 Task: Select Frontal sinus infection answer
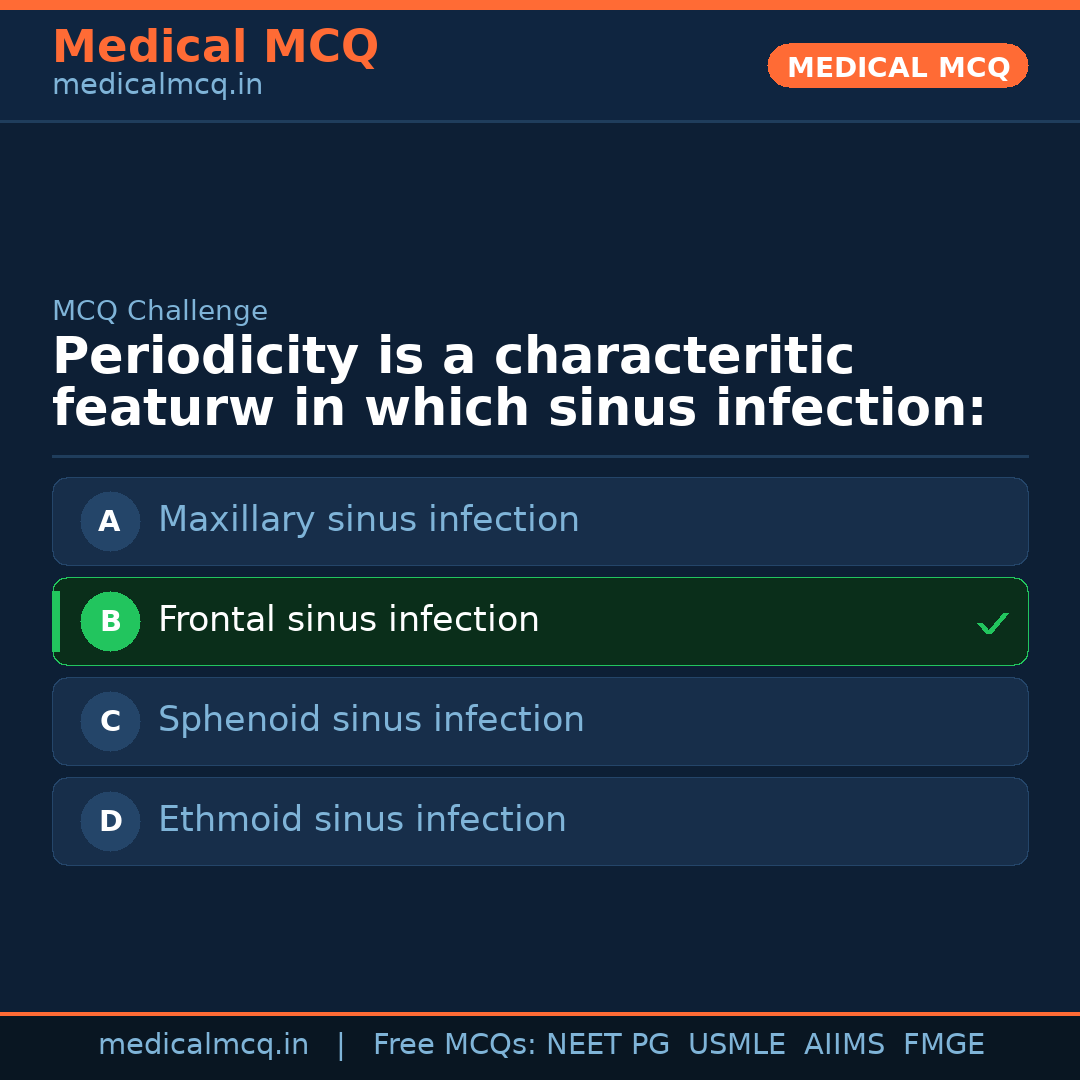click(x=348, y=620)
